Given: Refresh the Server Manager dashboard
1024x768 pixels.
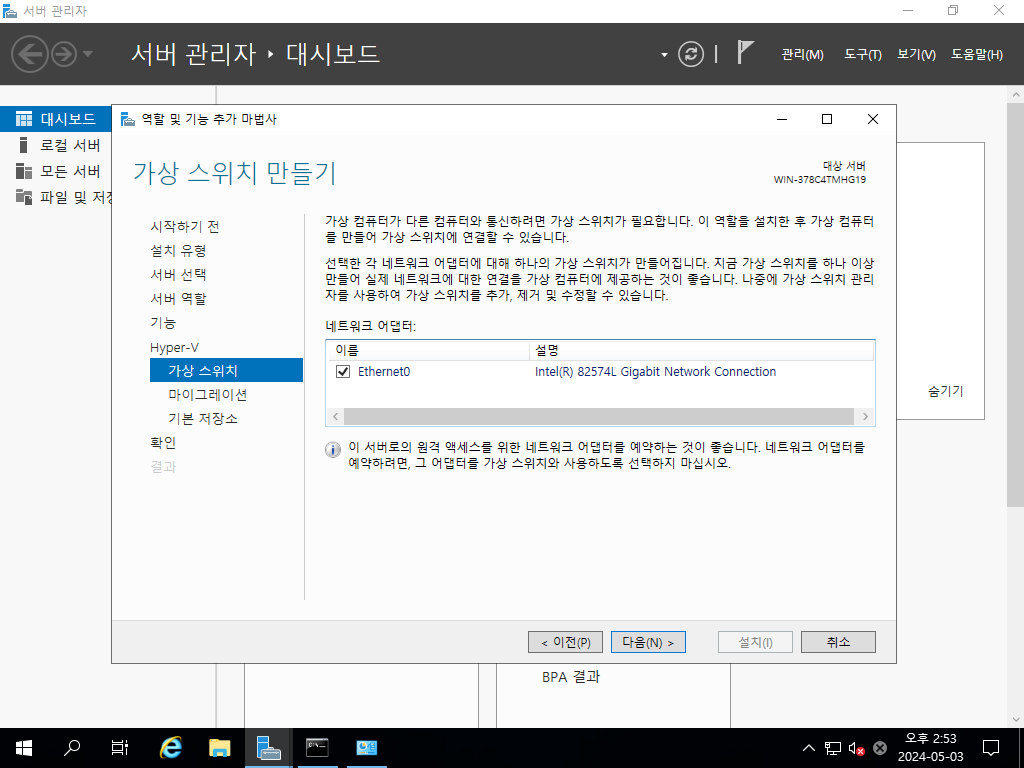Looking at the screenshot, I should coord(691,54).
